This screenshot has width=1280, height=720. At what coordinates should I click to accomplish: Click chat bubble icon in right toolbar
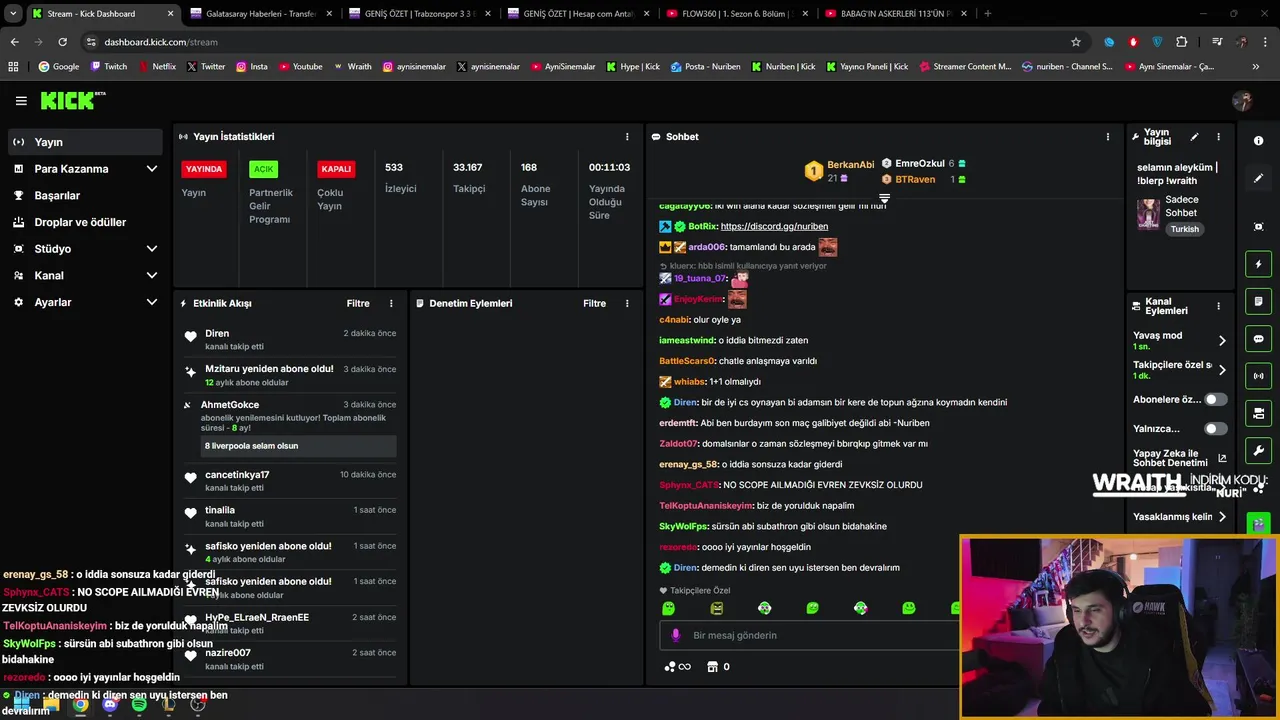[1258, 339]
